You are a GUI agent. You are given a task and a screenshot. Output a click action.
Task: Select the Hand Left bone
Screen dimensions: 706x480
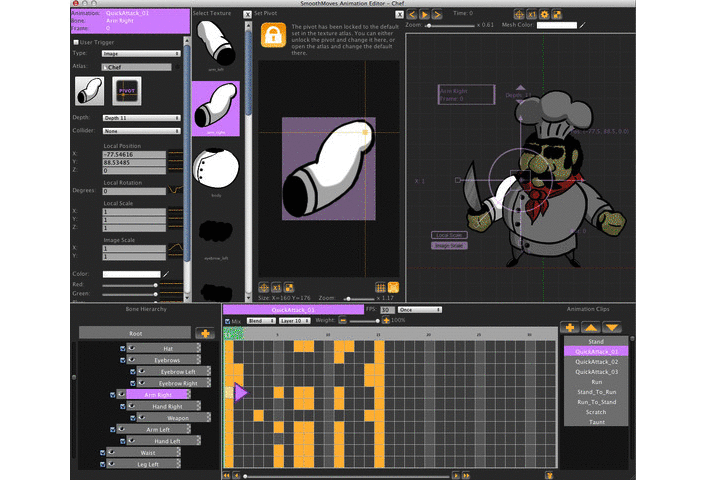click(x=167, y=441)
